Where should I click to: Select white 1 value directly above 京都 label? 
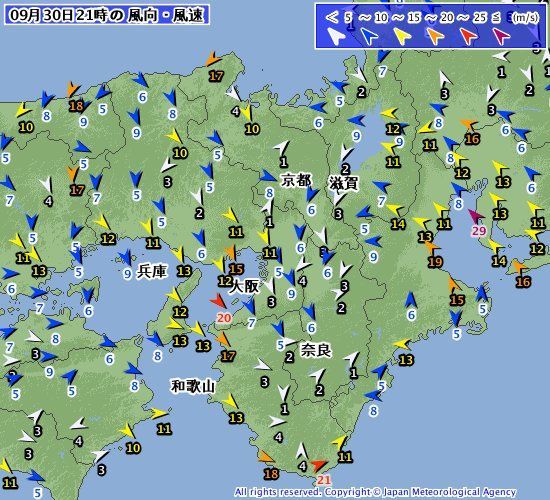click(x=283, y=162)
